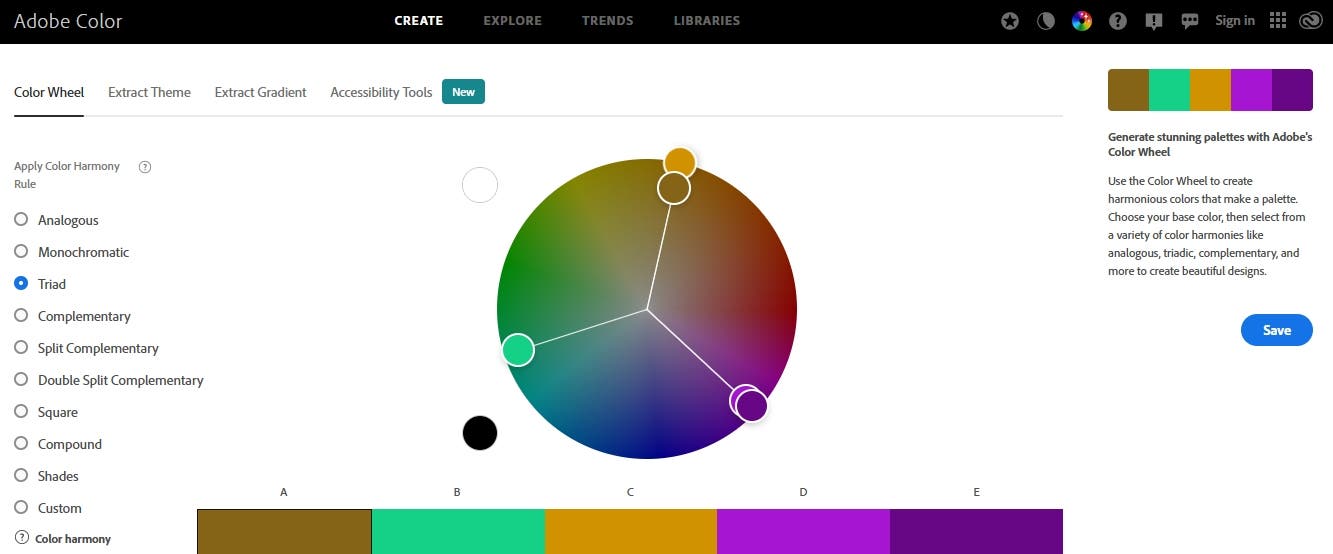Open the apps grid icon
The image size is (1333, 554).
1277,21
